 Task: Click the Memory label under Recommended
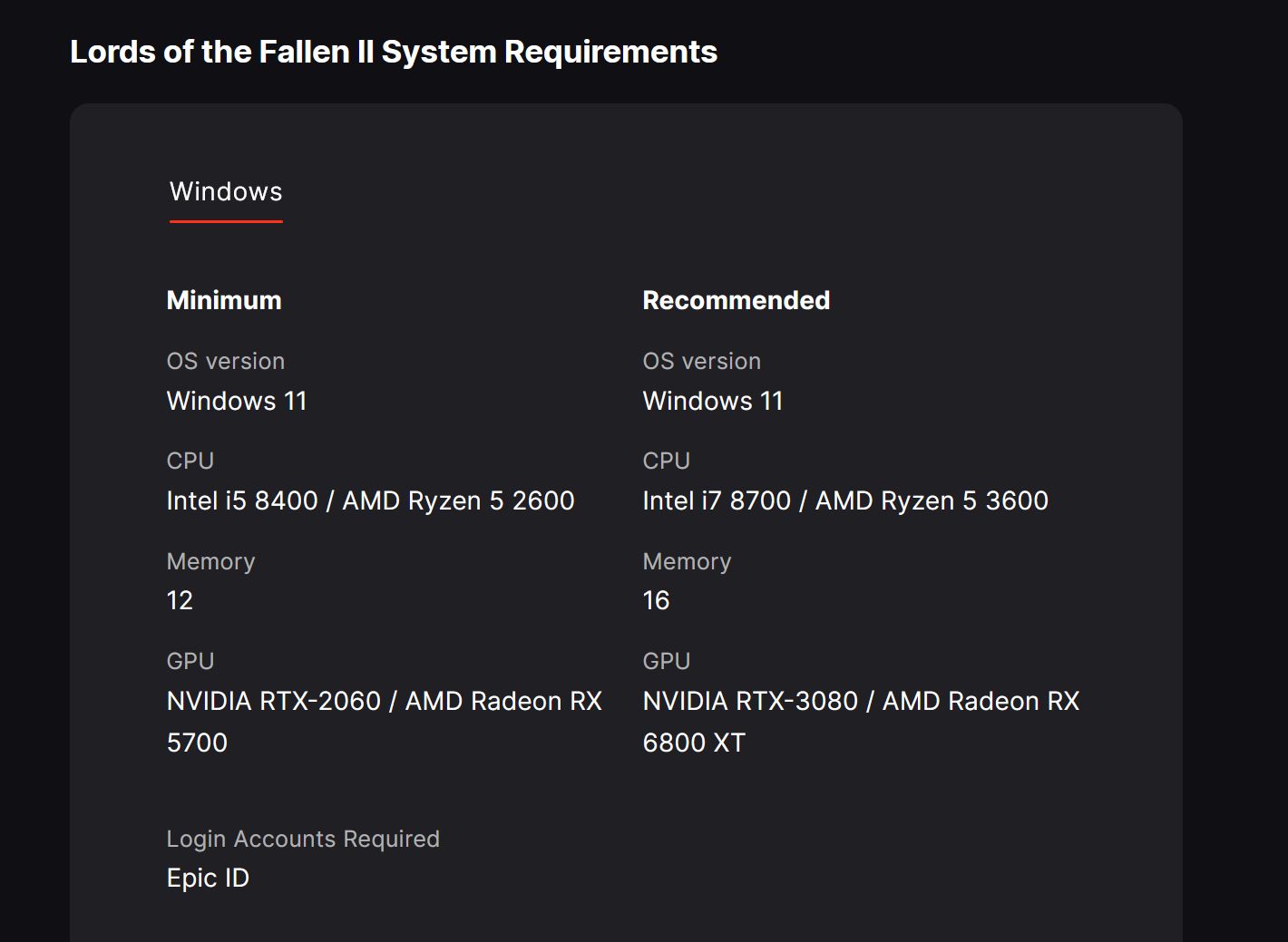[687, 561]
